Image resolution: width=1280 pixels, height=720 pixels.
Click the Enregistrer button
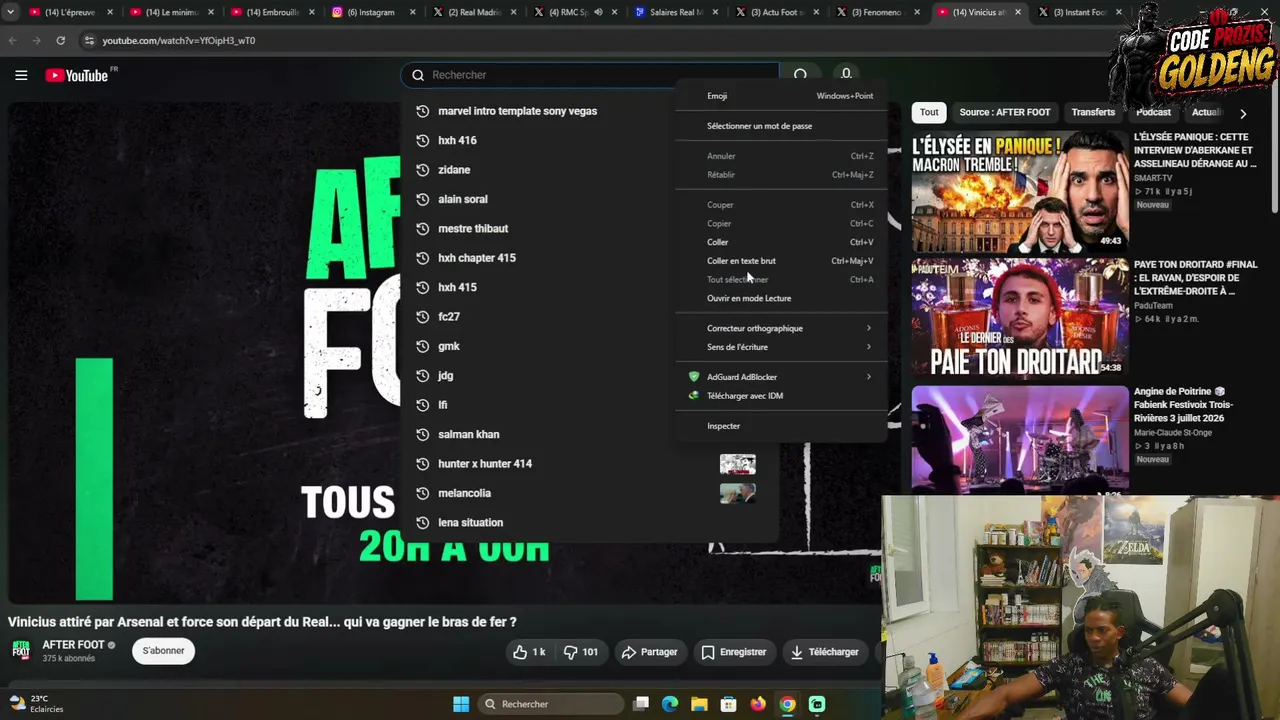733,652
